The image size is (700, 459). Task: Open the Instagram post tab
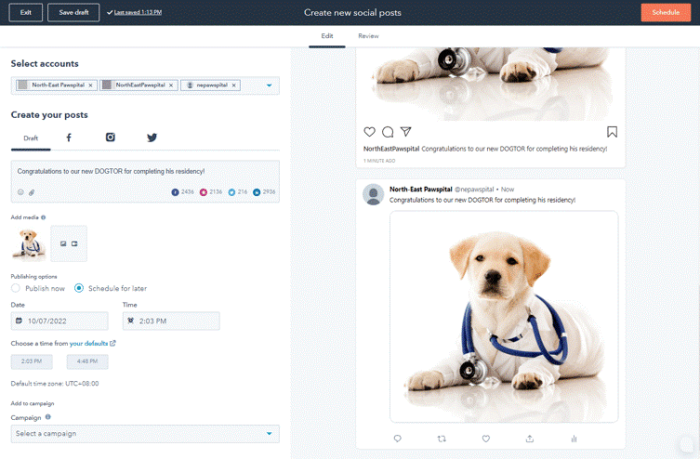pyautogui.click(x=111, y=138)
